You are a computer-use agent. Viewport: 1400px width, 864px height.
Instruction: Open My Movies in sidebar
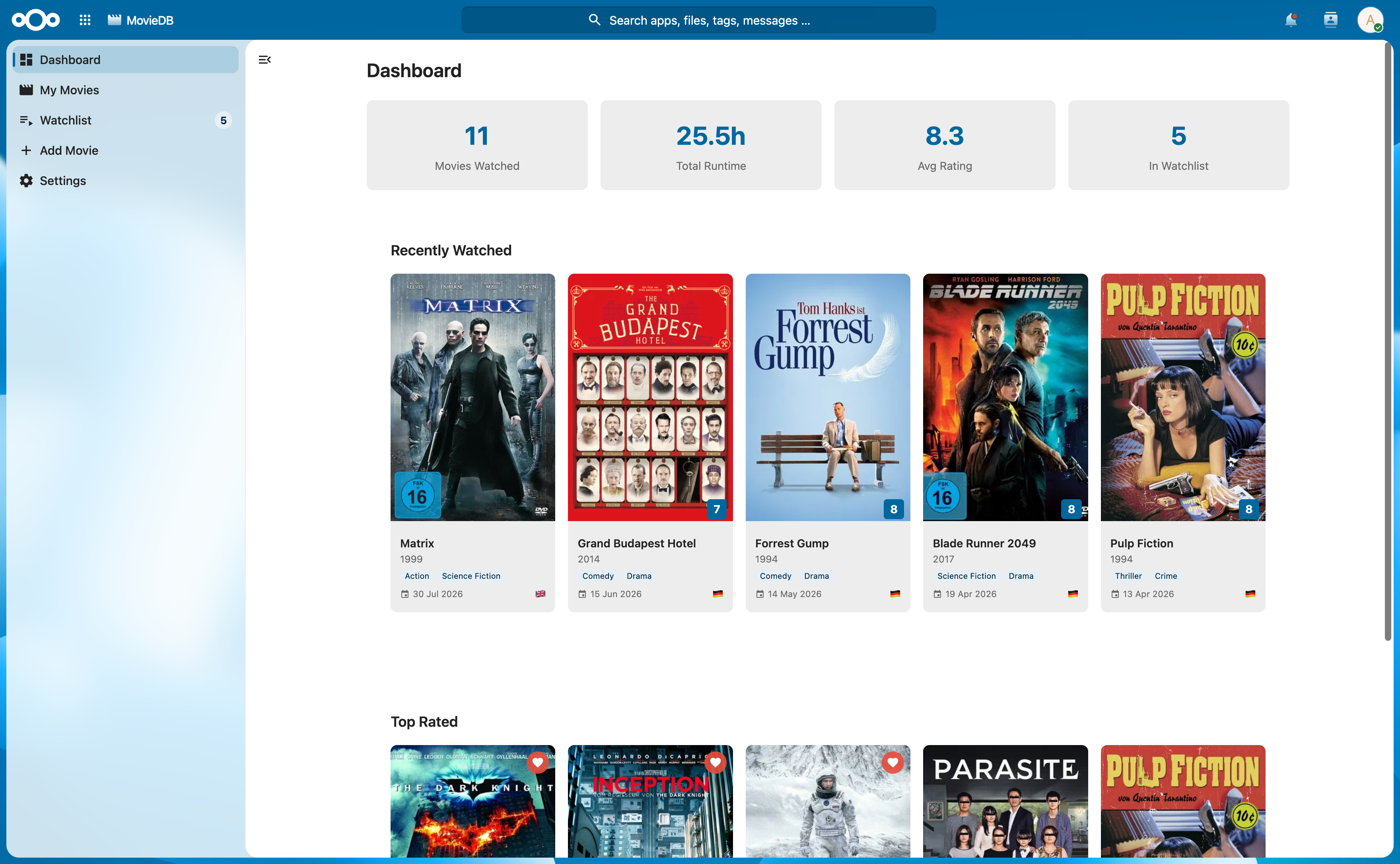click(x=126, y=90)
